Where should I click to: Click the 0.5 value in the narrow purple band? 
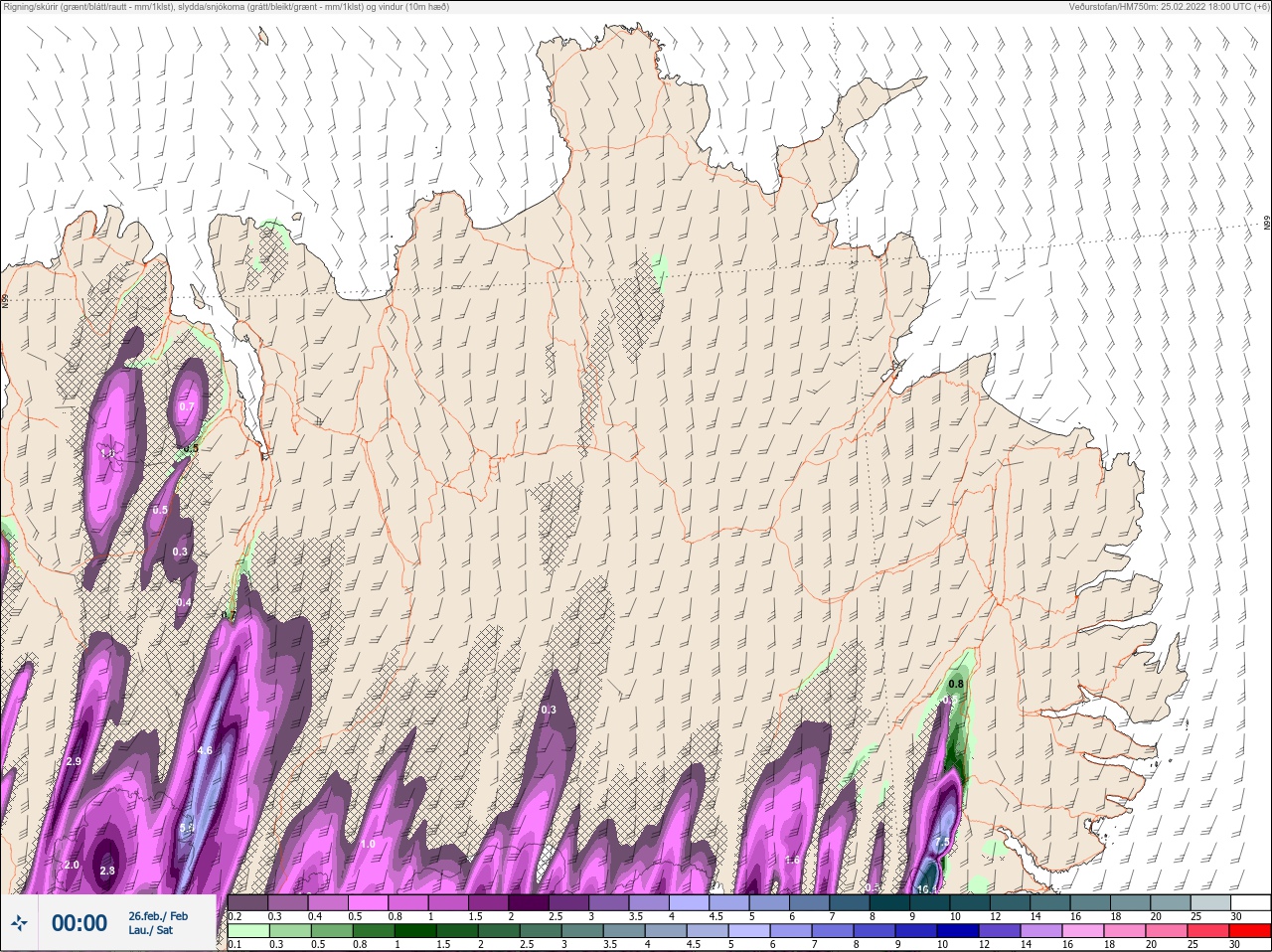tap(160, 510)
